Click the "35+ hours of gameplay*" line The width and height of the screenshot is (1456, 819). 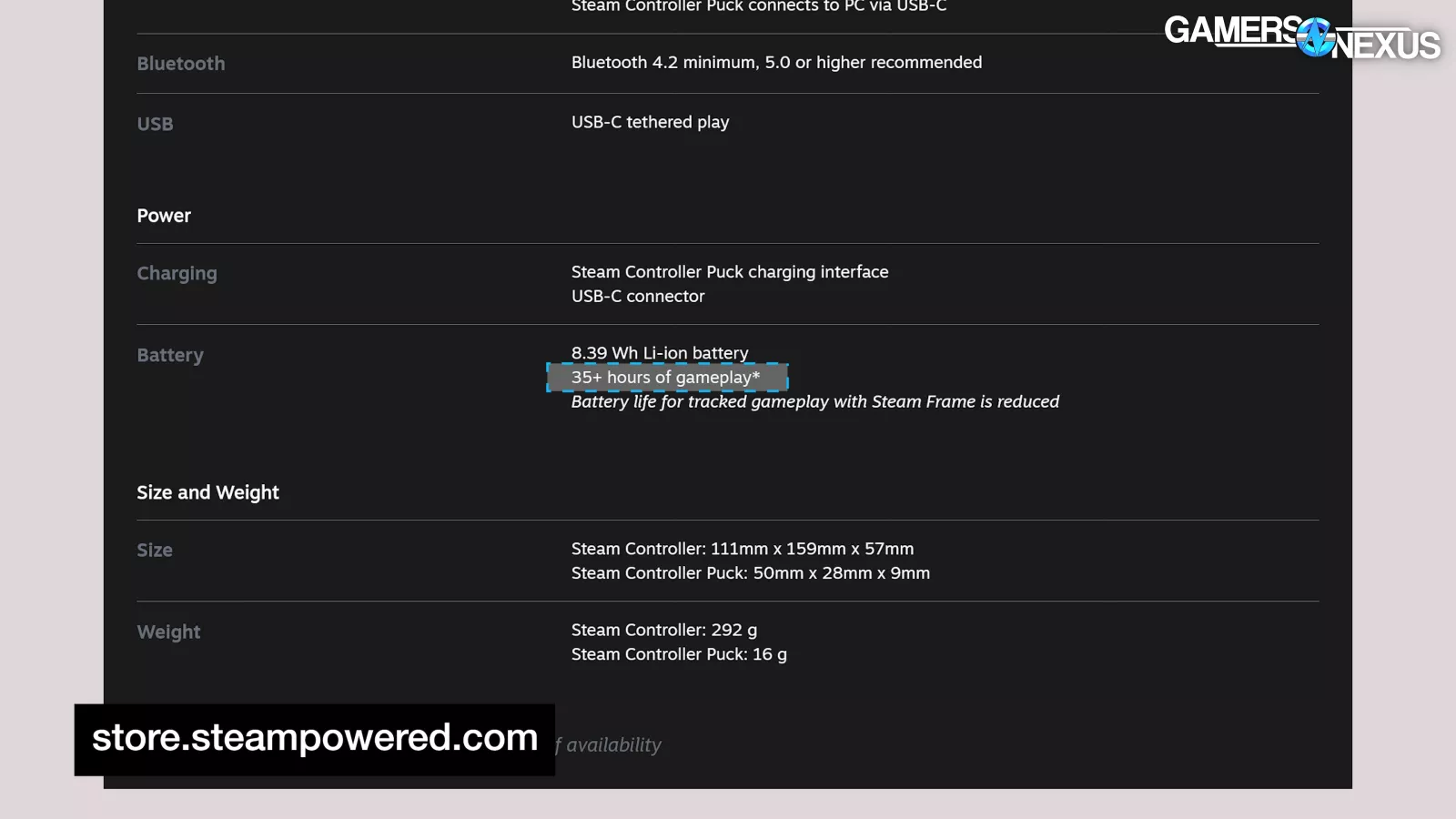coord(667,378)
